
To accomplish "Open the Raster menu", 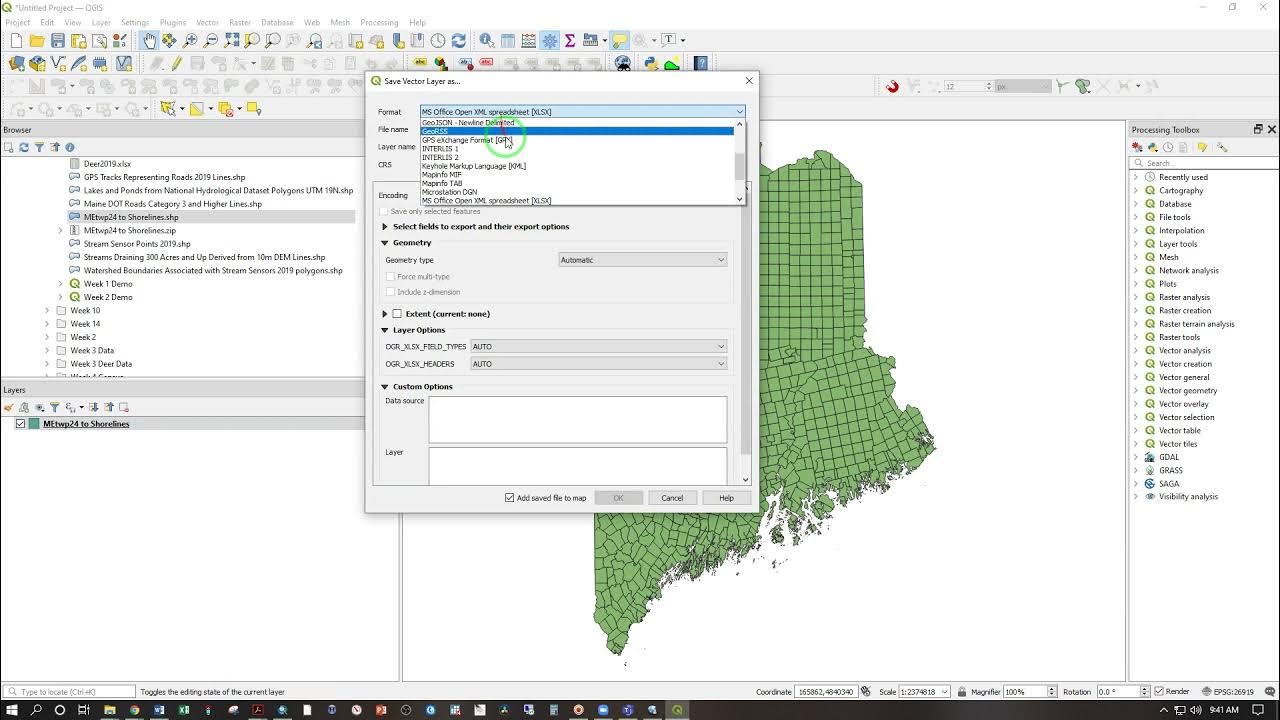I will pos(240,22).
